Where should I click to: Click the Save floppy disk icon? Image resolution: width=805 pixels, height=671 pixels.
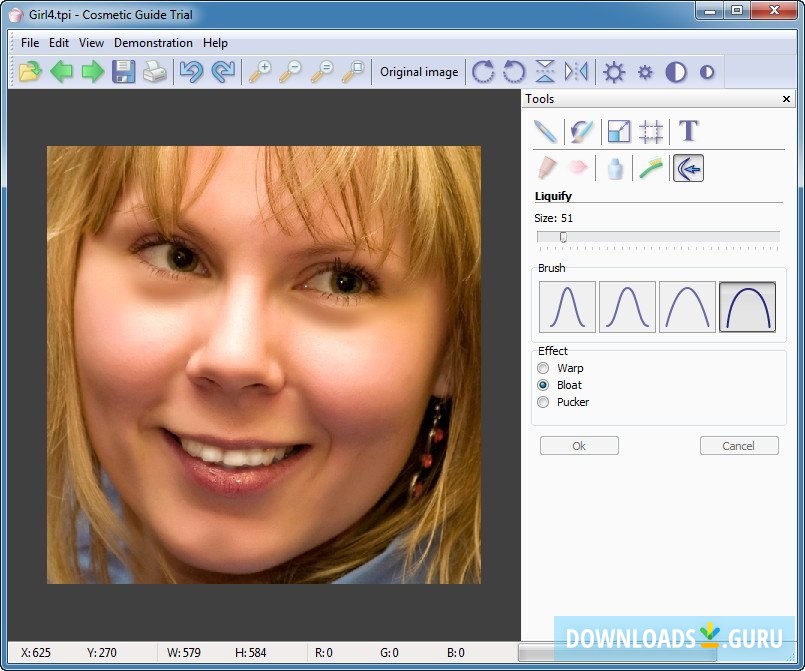[x=123, y=72]
